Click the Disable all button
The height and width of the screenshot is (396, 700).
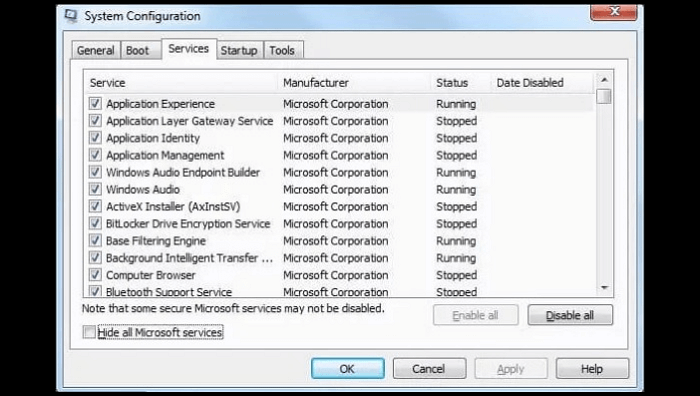click(x=570, y=315)
